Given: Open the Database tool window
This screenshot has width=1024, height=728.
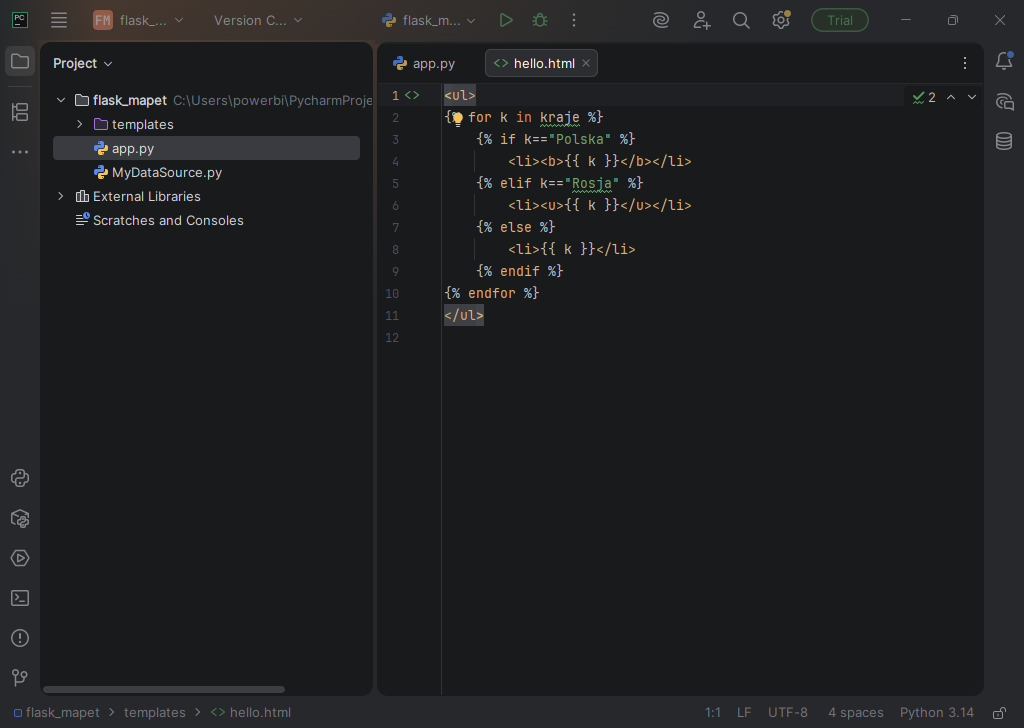Looking at the screenshot, I should click(1004, 140).
